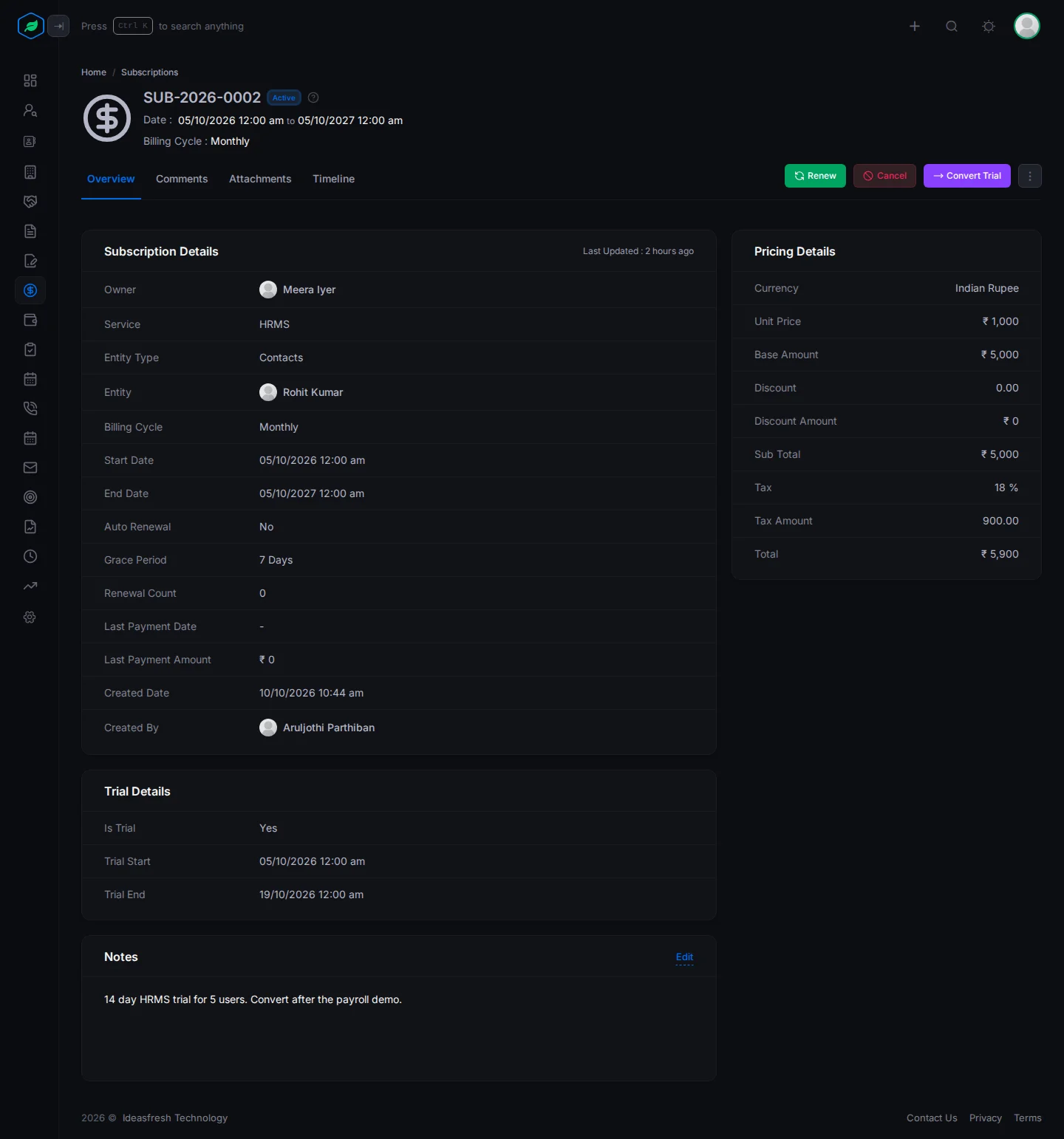Click the Edit link in Notes
This screenshot has height=1139, width=1064.
684,957
